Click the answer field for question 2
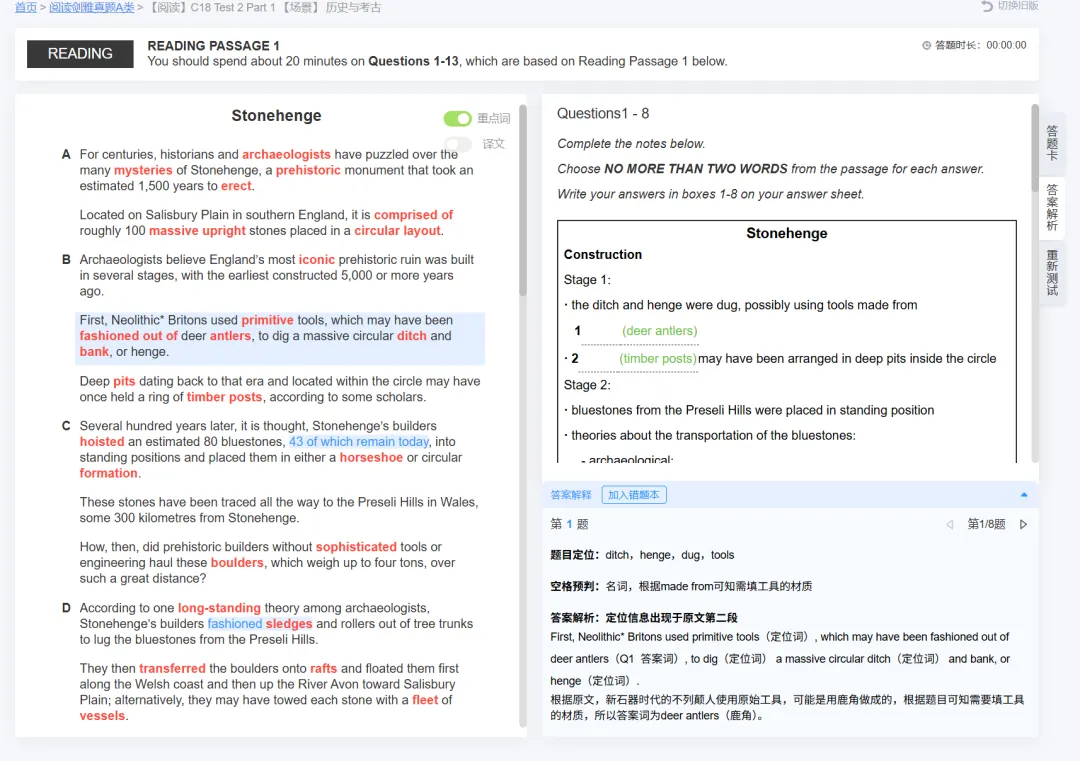This screenshot has height=761, width=1080. point(640,359)
